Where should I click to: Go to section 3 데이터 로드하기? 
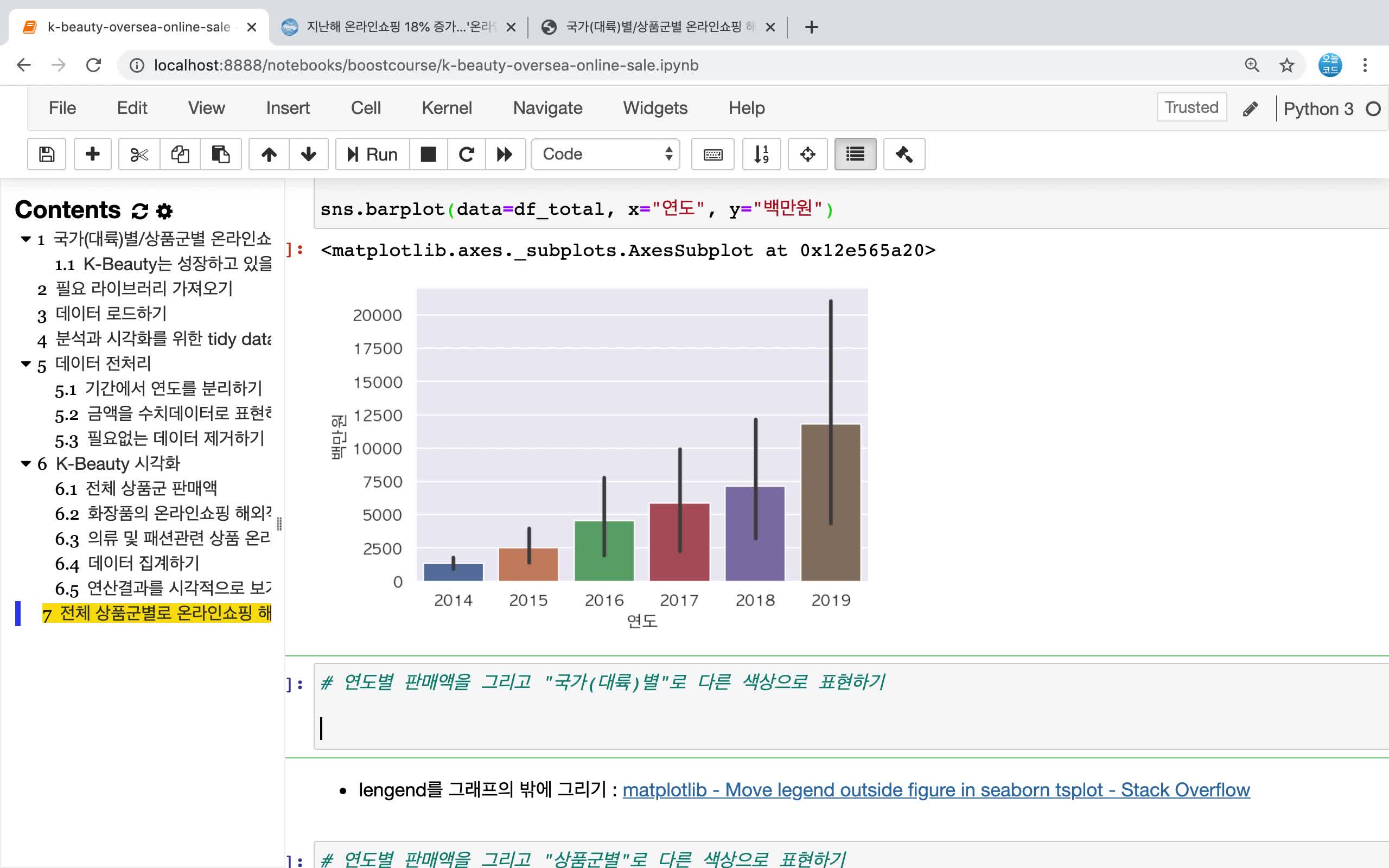pyautogui.click(x=102, y=314)
